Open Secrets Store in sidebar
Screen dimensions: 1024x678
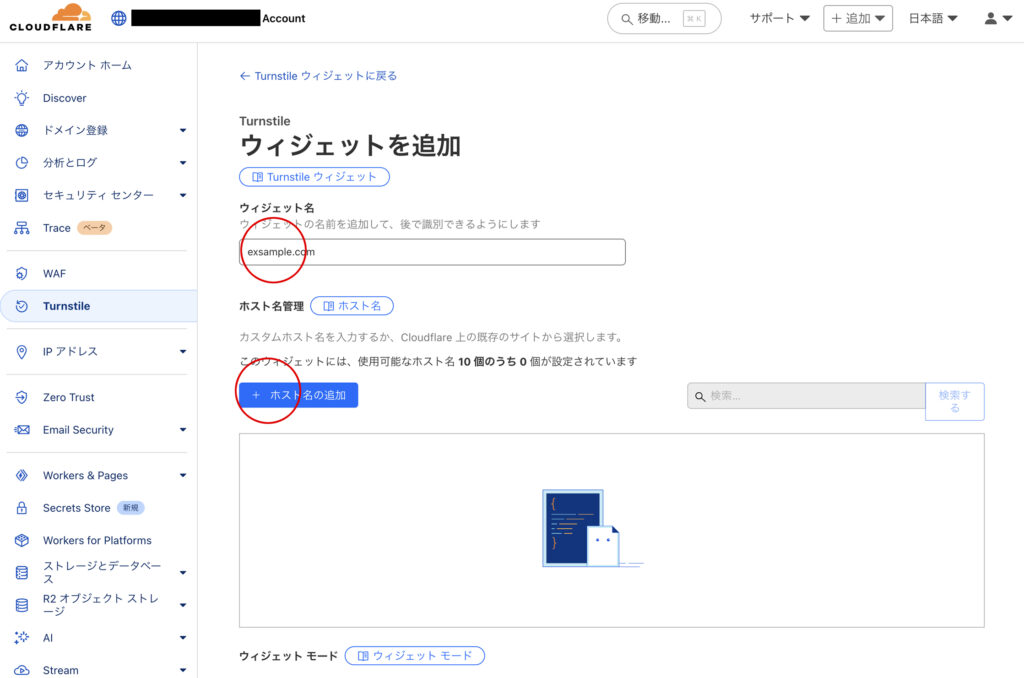point(76,508)
